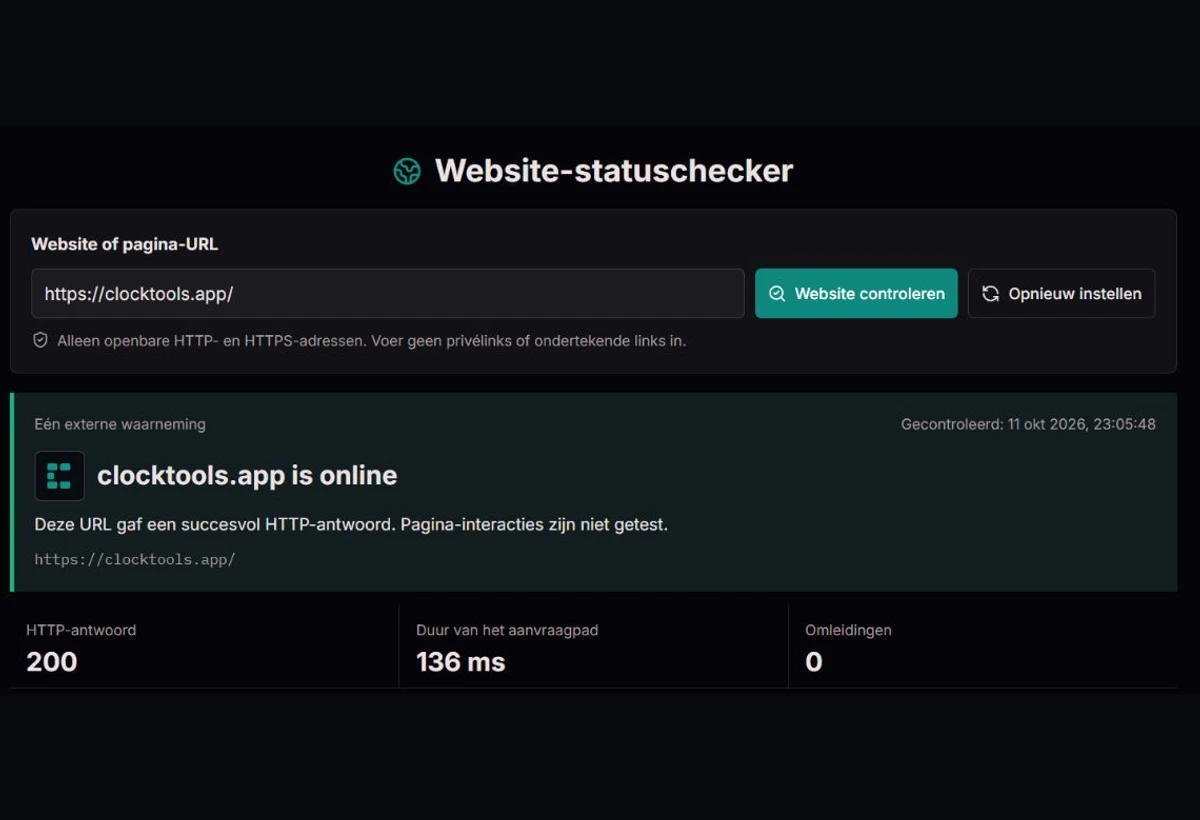
Task: Click the monospace https://clocktools.app/ result URL
Action: point(135,559)
